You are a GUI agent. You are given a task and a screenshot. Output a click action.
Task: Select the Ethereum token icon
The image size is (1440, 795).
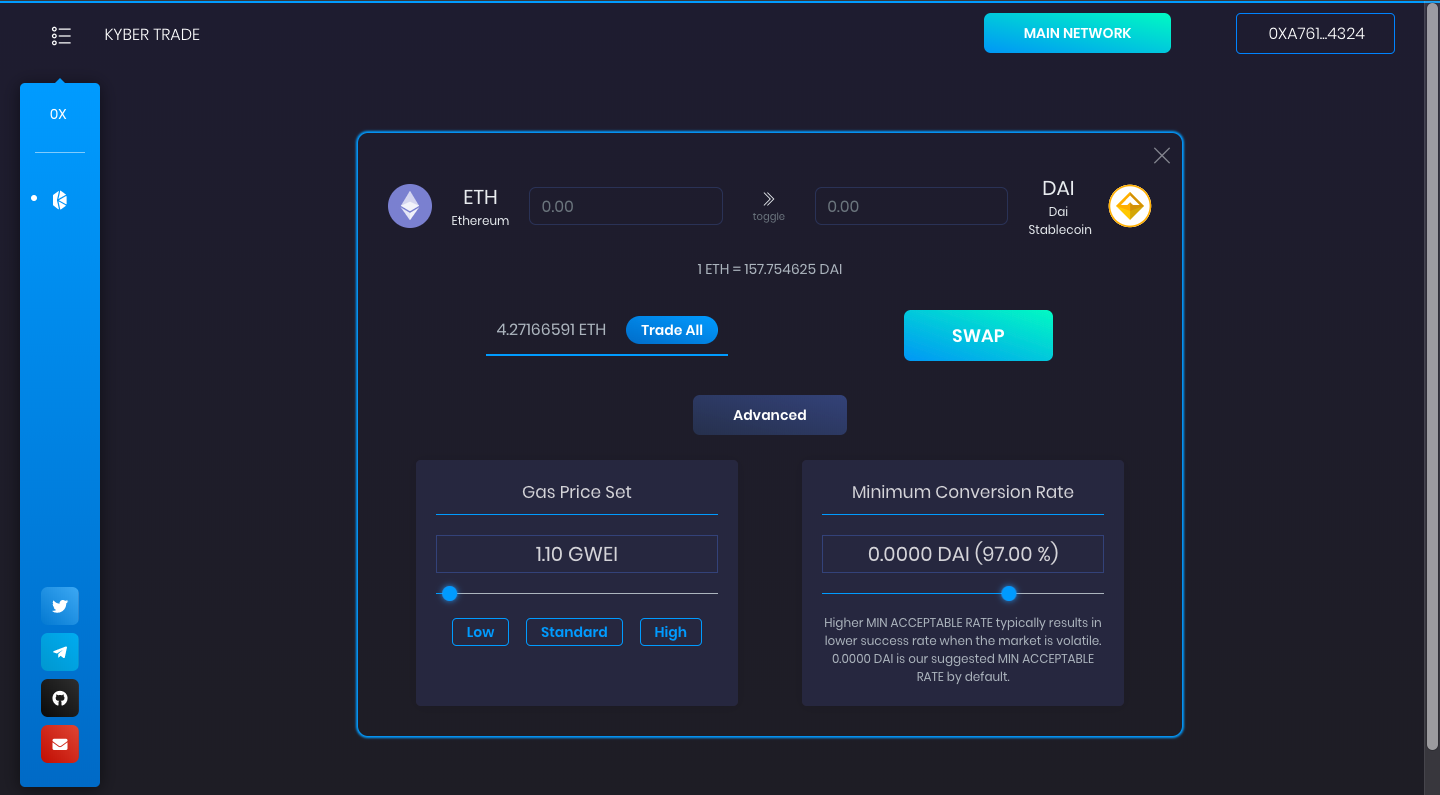pos(410,206)
